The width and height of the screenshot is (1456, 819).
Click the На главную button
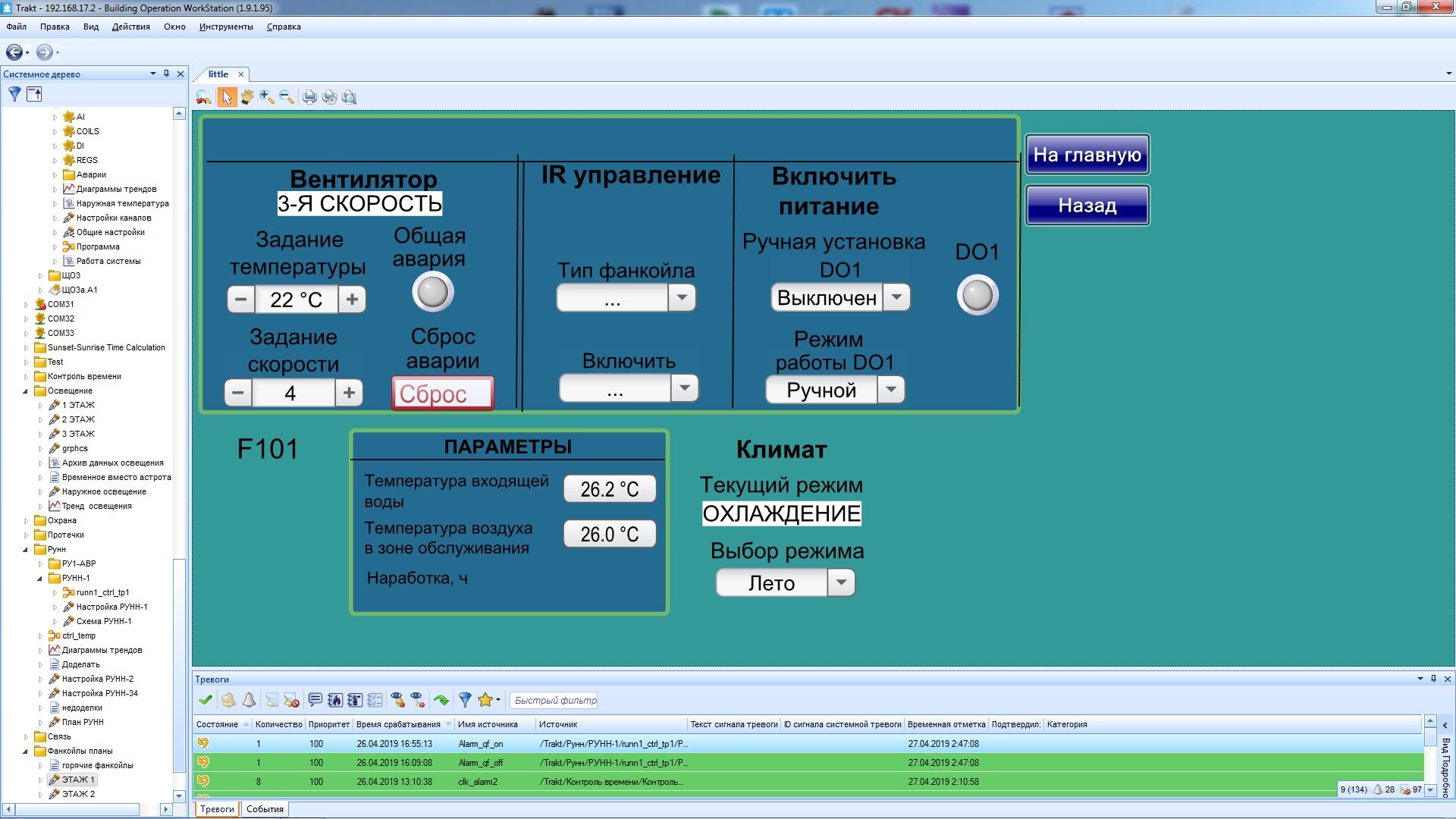coord(1087,155)
